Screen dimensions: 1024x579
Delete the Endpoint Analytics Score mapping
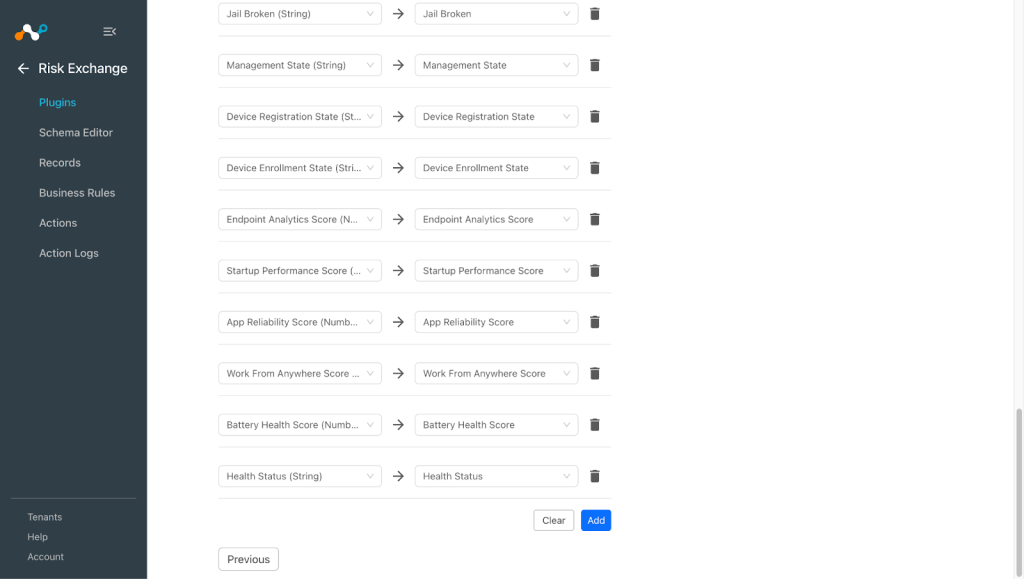(x=594, y=219)
